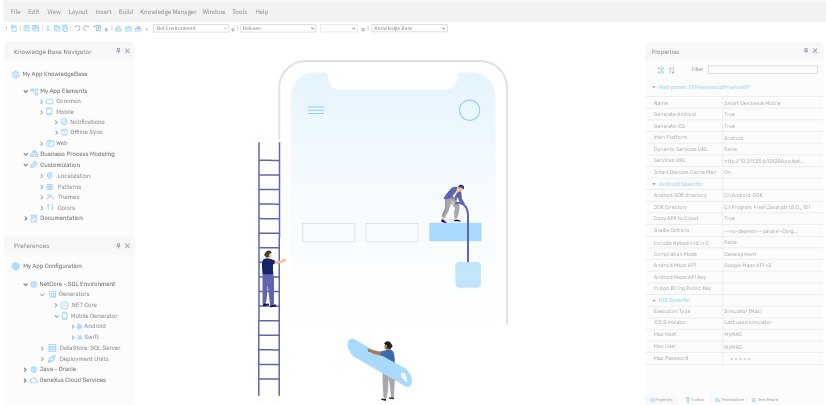This screenshot has height=405, width=826.
Task: Collapse the Mobile Generator tree node
Action: tap(57, 315)
